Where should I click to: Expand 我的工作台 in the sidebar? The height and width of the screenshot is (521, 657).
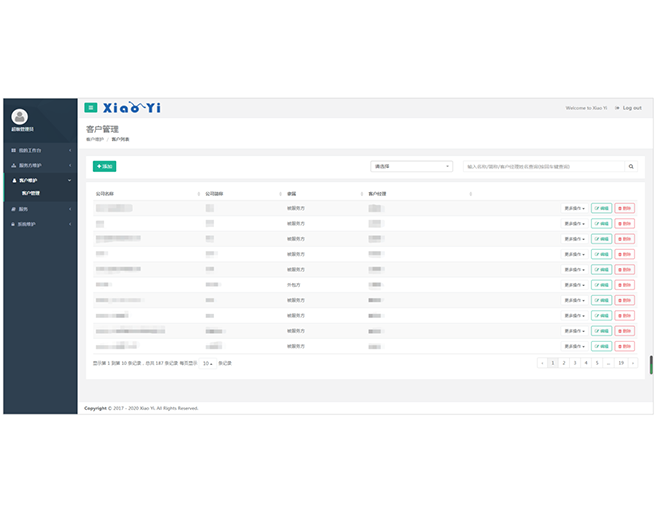[38, 150]
